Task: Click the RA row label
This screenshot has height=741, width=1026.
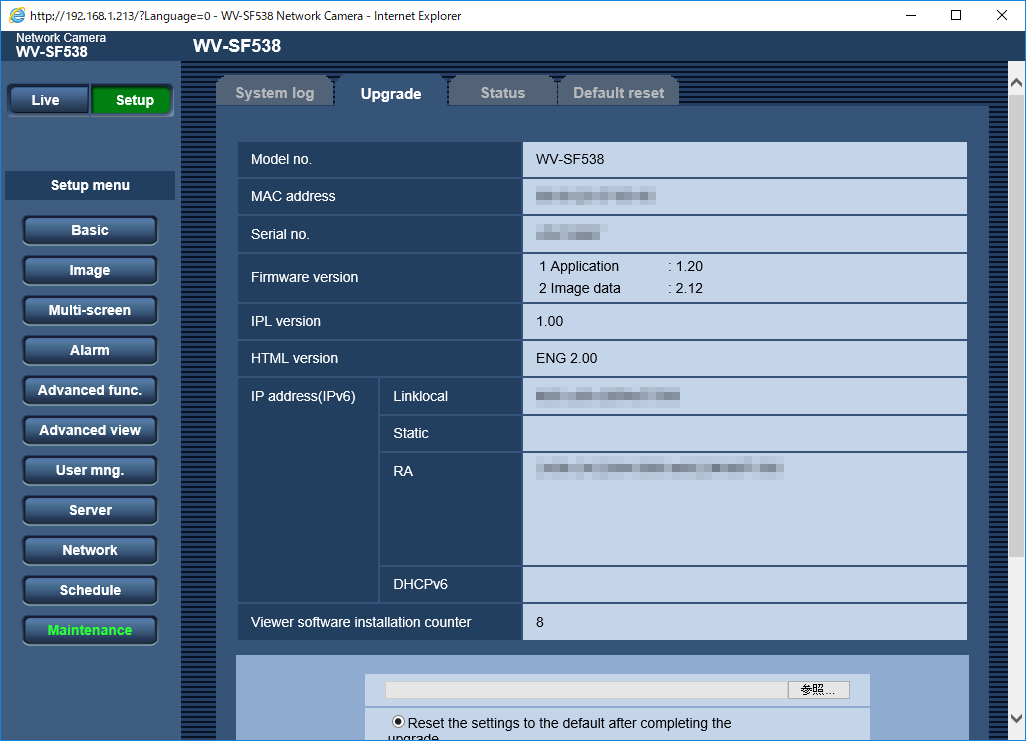Action: coord(403,471)
